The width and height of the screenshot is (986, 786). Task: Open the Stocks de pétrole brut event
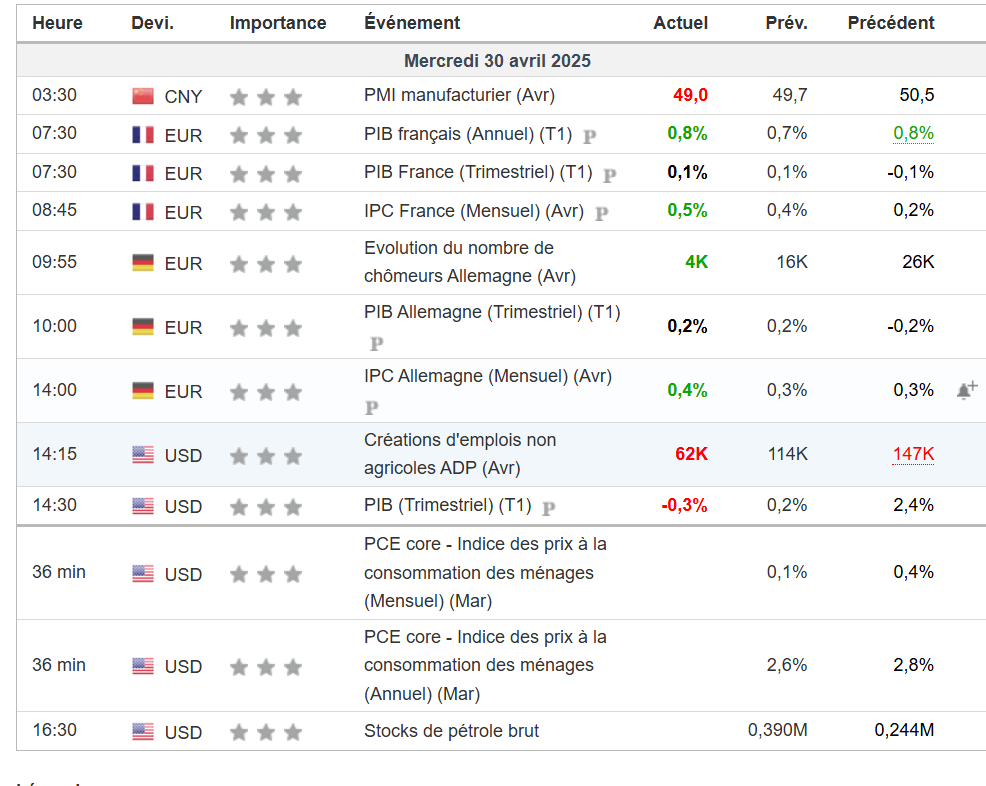(451, 730)
